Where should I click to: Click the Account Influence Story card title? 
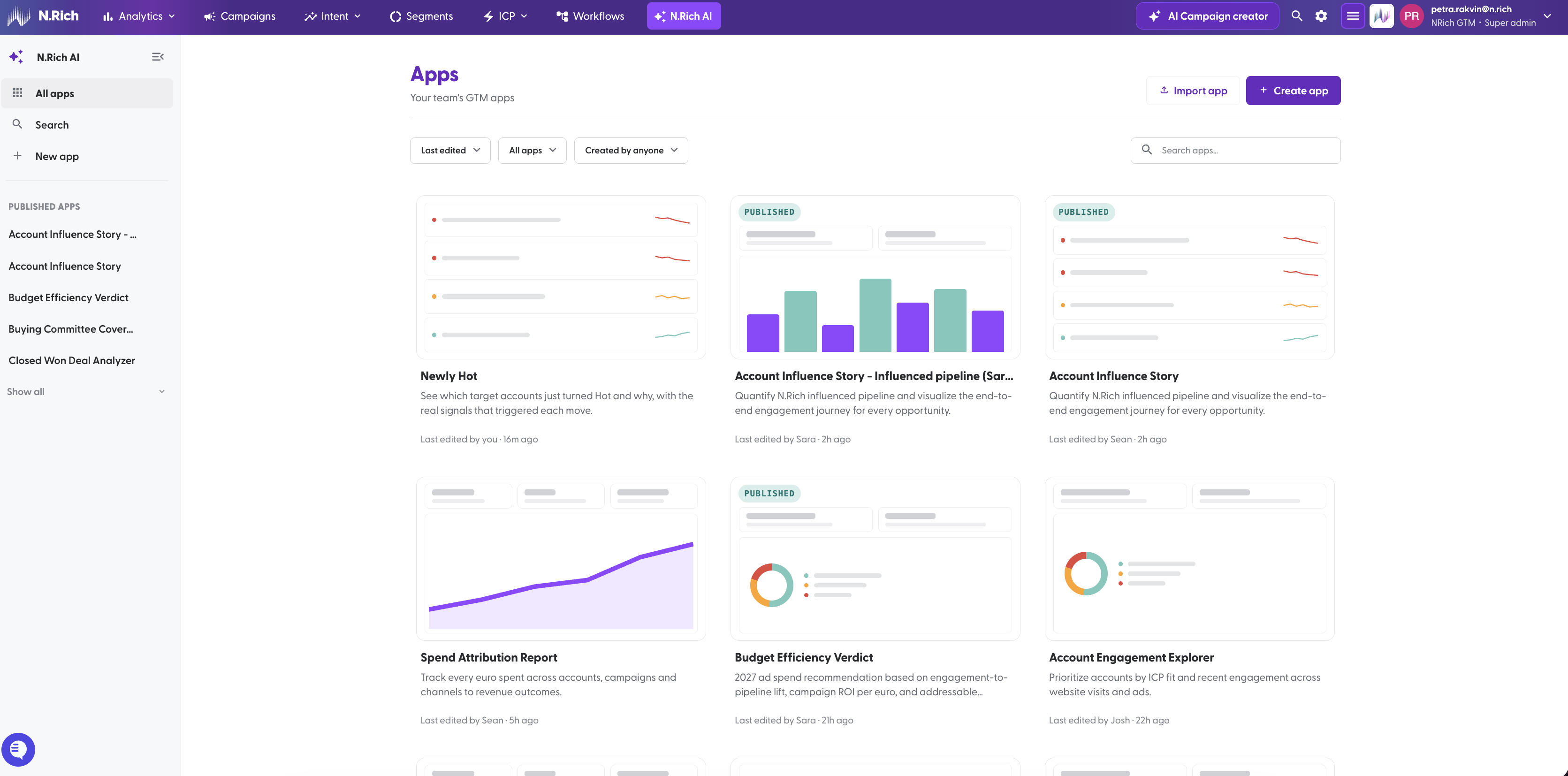[1113, 376]
